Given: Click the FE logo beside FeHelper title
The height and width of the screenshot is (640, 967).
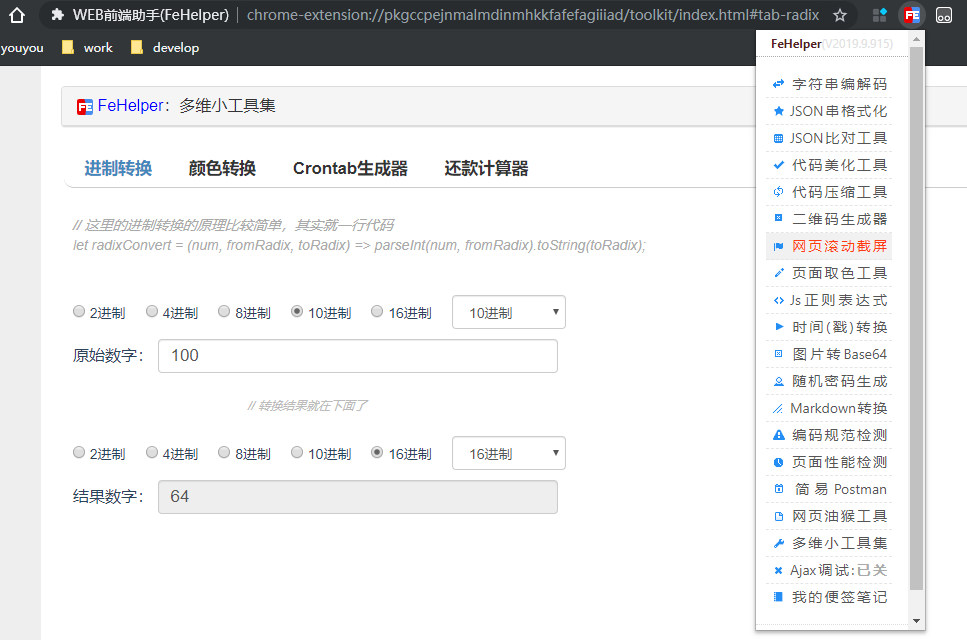Looking at the screenshot, I should (84, 107).
